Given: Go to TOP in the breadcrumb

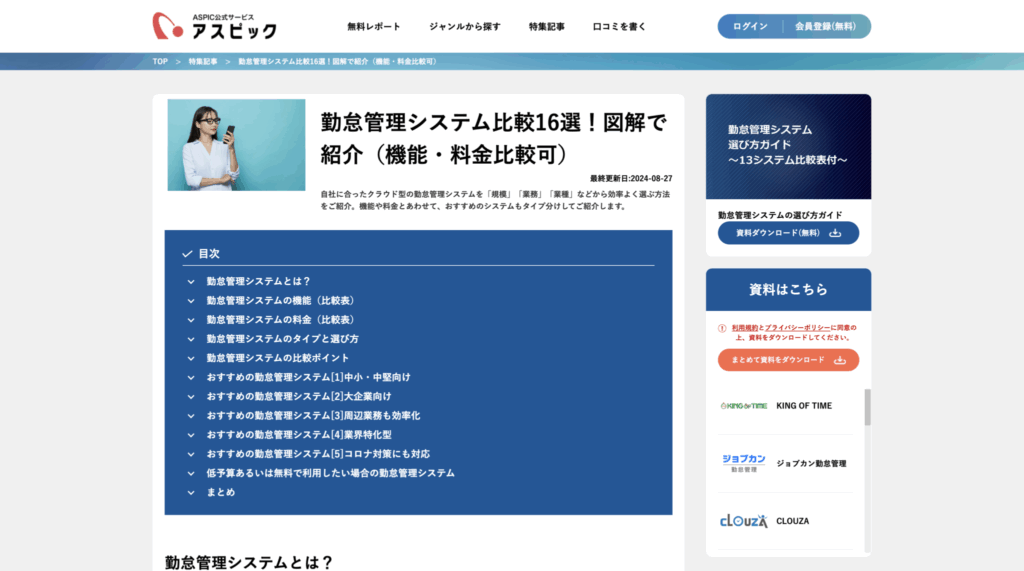Looking at the screenshot, I should 160,62.
